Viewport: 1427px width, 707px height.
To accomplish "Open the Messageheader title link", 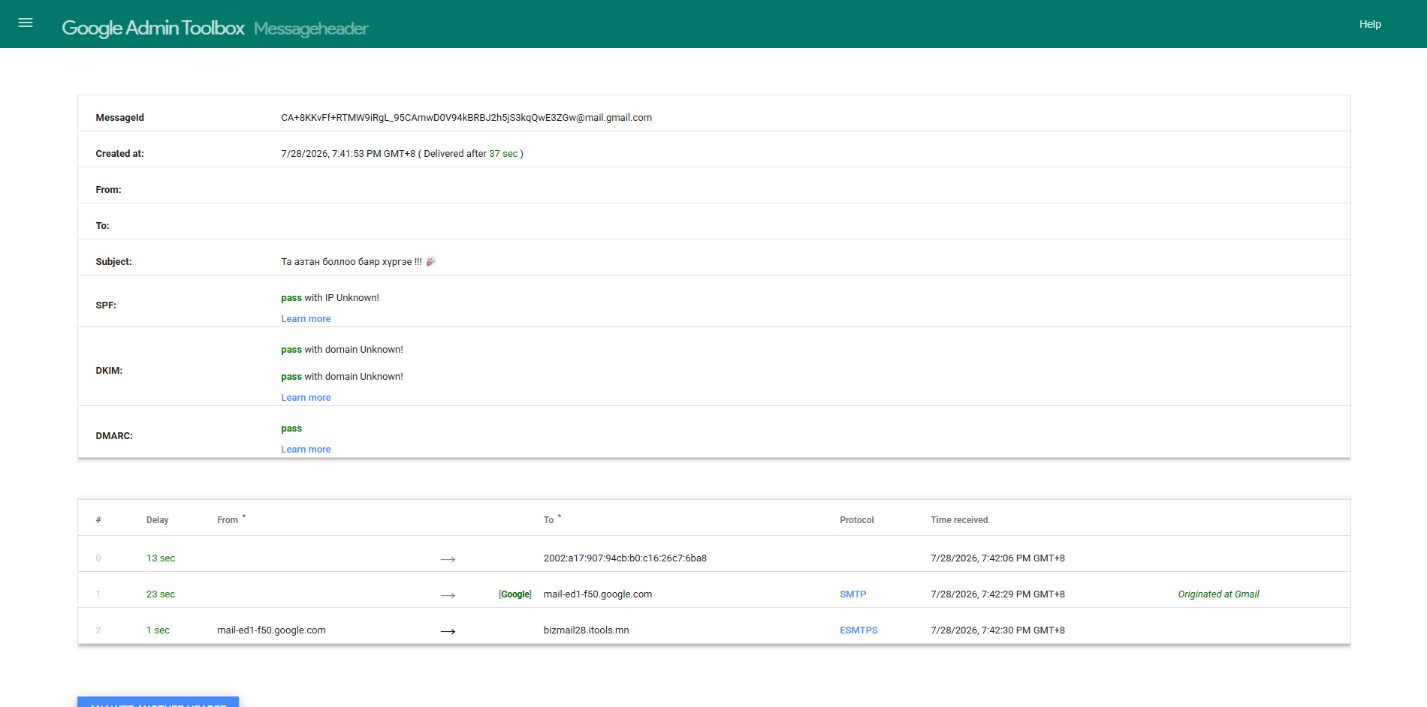I will [311, 28].
